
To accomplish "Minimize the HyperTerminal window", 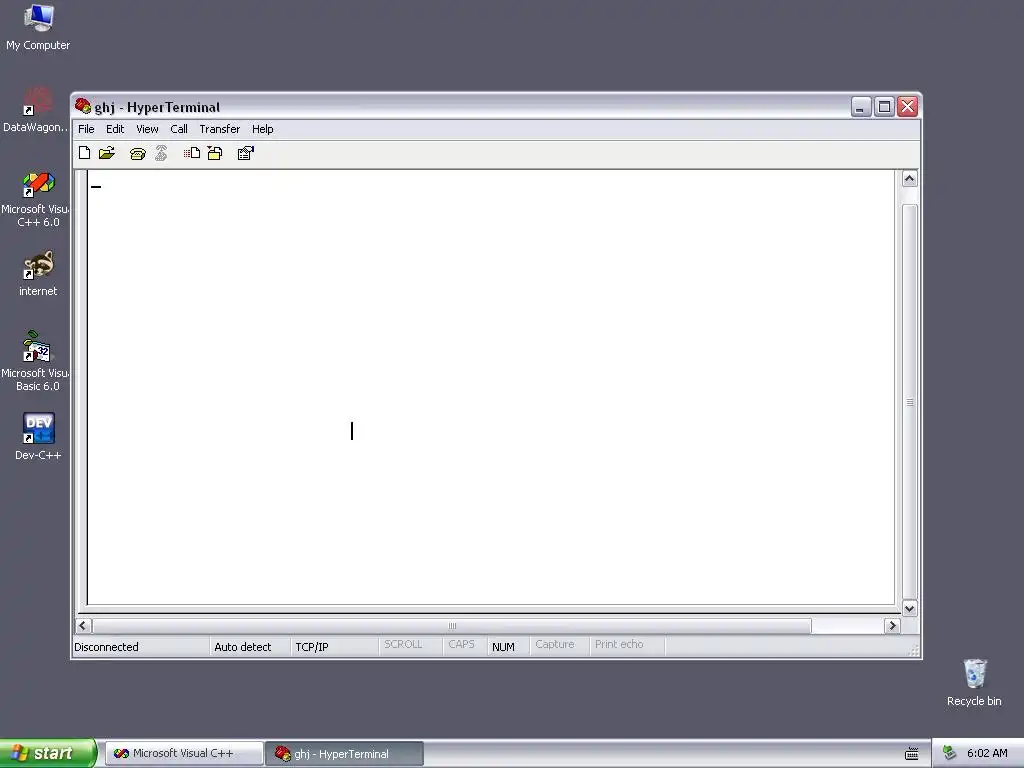I will click(861, 106).
